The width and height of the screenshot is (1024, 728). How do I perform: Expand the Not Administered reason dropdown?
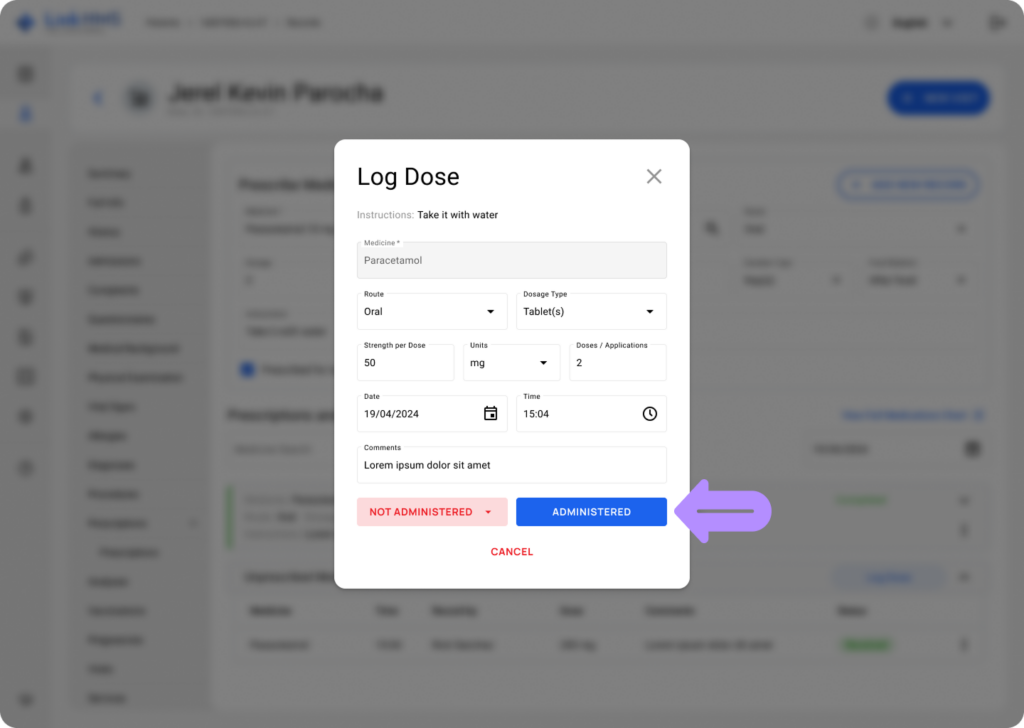(488, 512)
